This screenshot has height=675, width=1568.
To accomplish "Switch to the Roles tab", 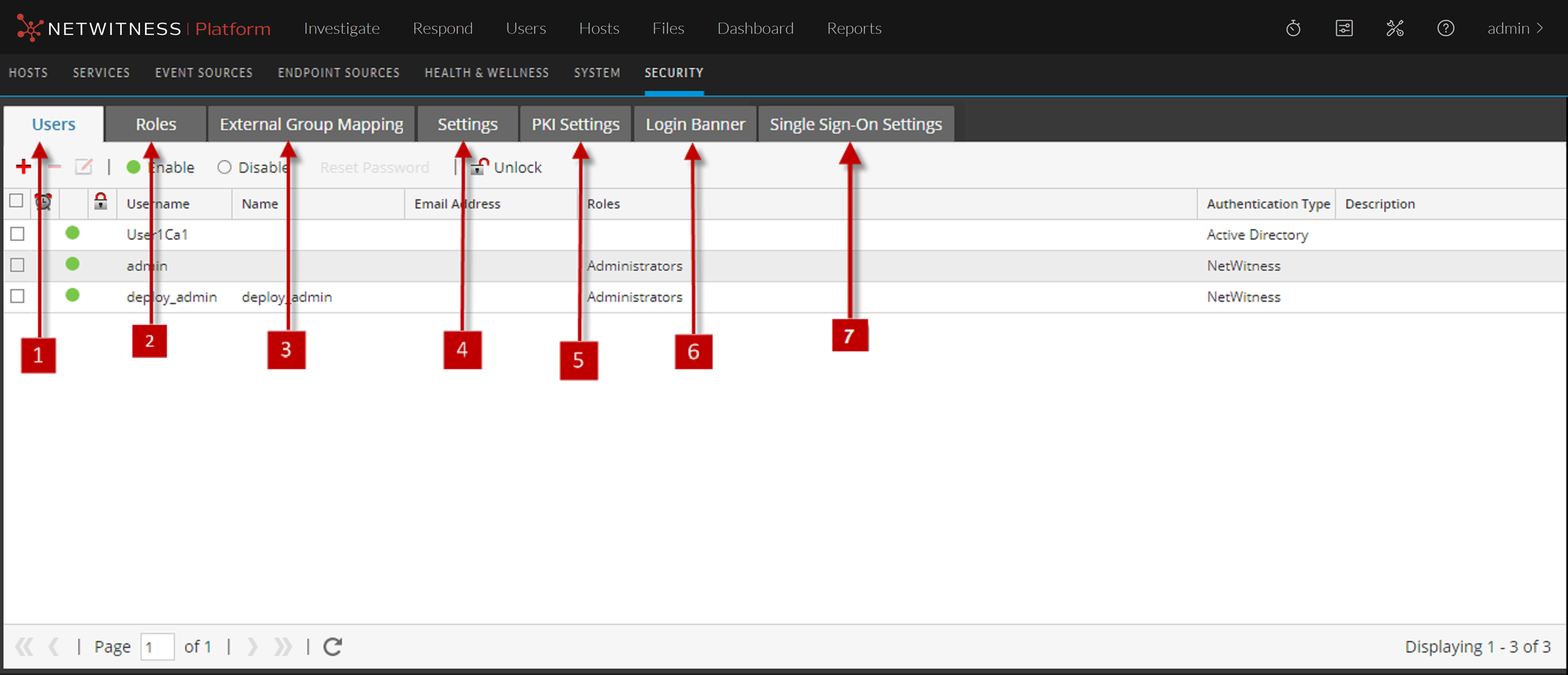I will (155, 124).
